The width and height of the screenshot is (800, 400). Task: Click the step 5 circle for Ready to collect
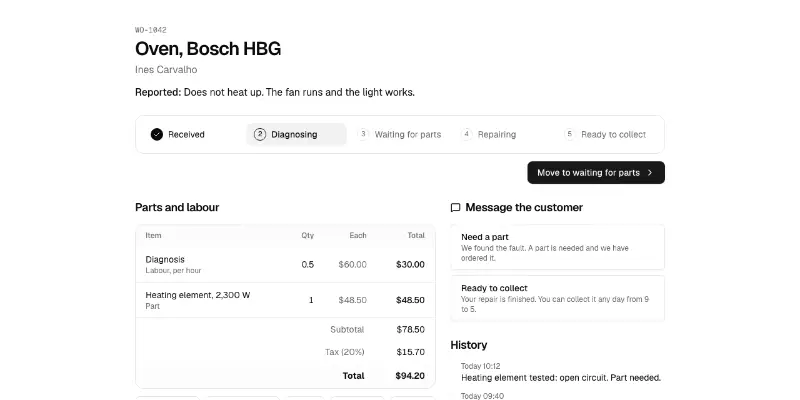(x=570, y=134)
